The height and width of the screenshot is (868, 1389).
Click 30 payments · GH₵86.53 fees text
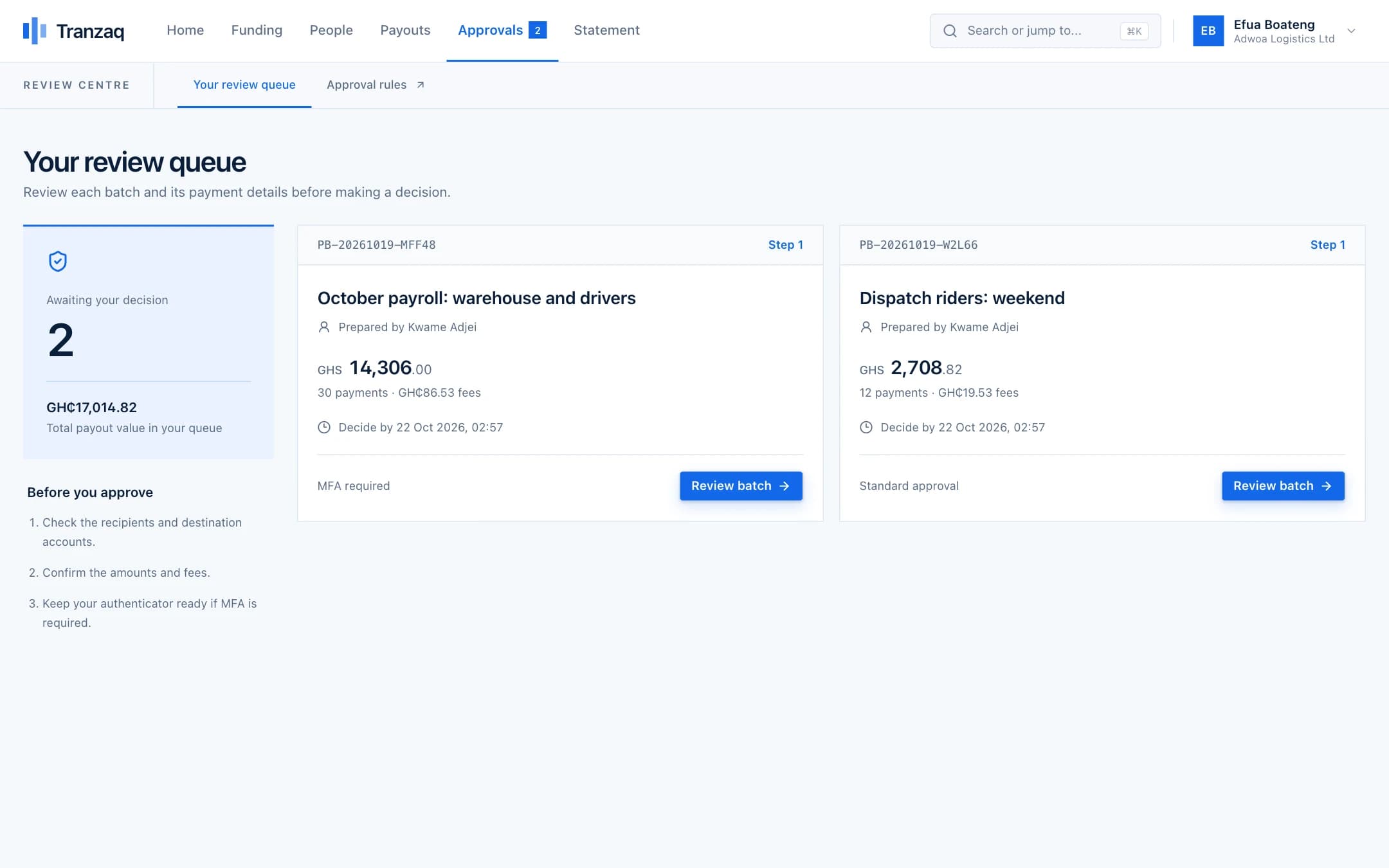pyautogui.click(x=399, y=393)
